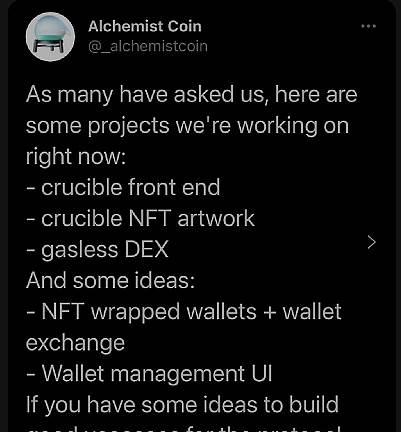401x432 pixels.
Task: Open the Alchemist Coin profile avatar
Action: coord(50,37)
